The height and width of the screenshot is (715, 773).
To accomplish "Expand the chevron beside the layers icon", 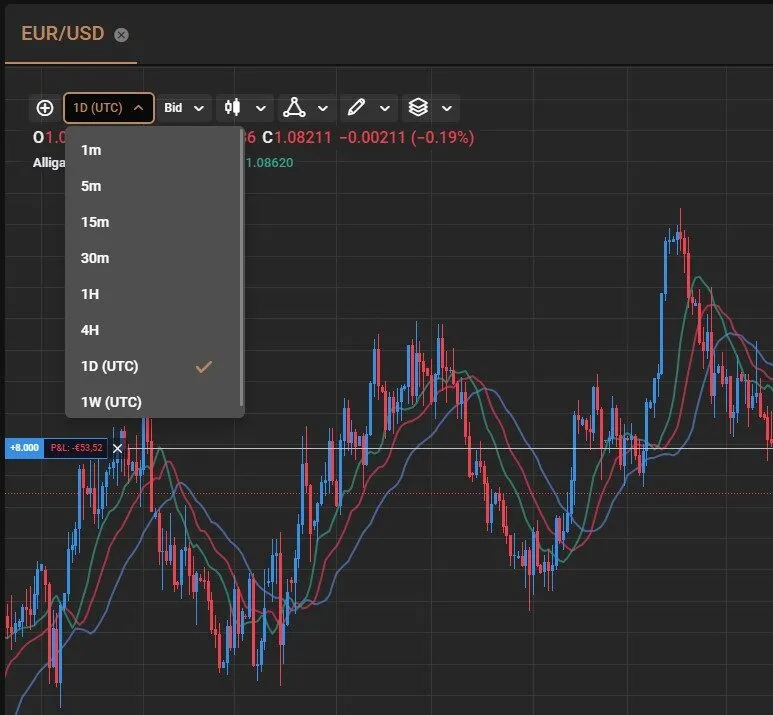I will pyautogui.click(x=446, y=108).
